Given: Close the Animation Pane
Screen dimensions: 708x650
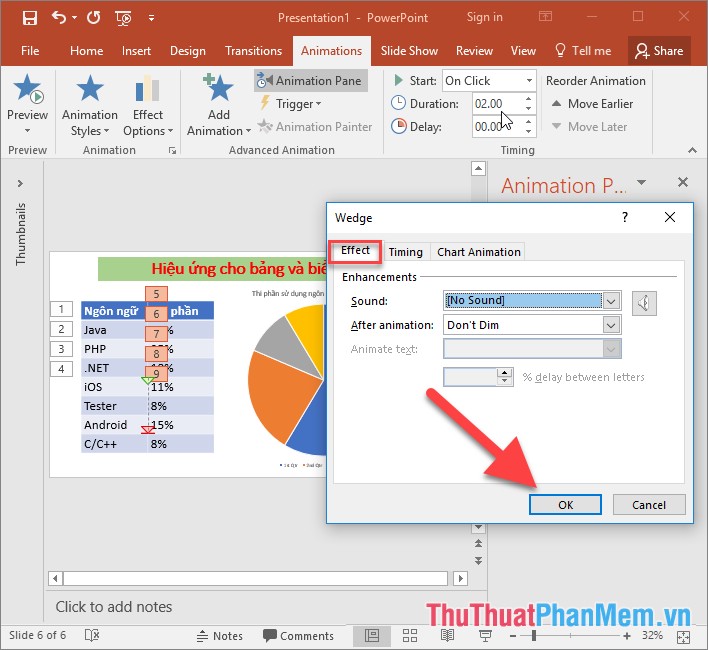Looking at the screenshot, I should pos(683,182).
